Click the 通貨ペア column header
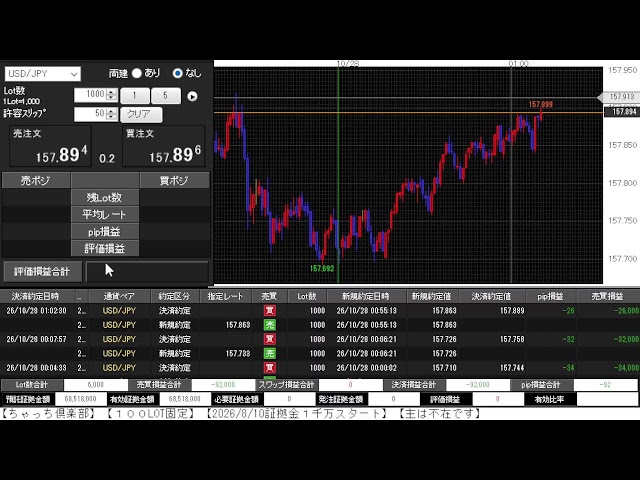Image resolution: width=640 pixels, height=480 pixels. click(119, 296)
